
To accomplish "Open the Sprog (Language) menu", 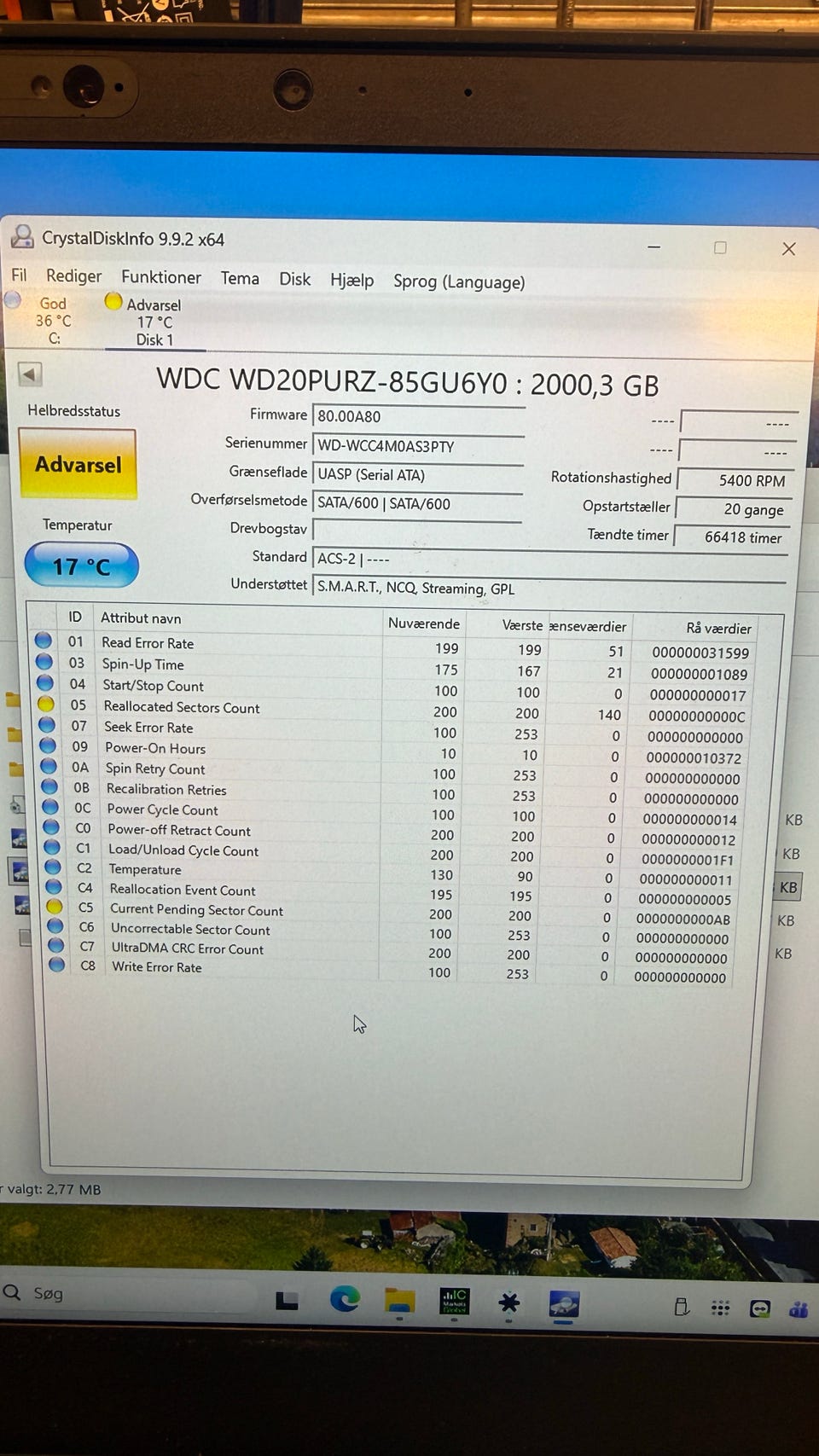I will click(x=459, y=281).
